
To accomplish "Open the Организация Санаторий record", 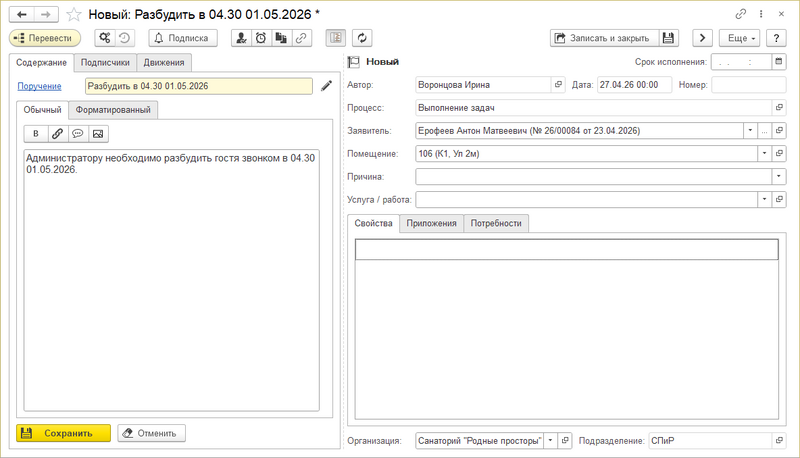I will (x=565, y=441).
